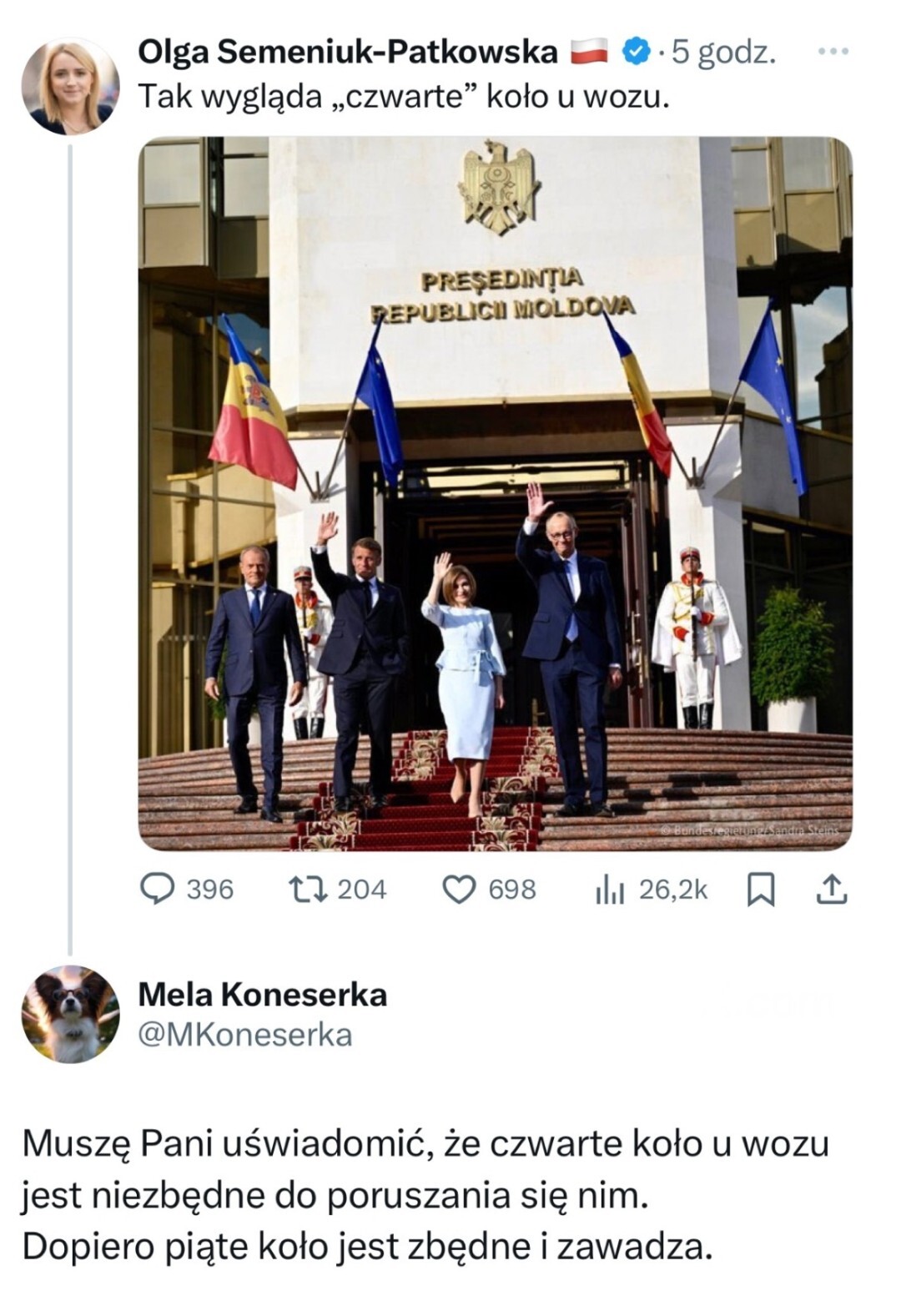Click the 204 reposts count number
The height and width of the screenshot is (1316, 901).
coord(361,890)
